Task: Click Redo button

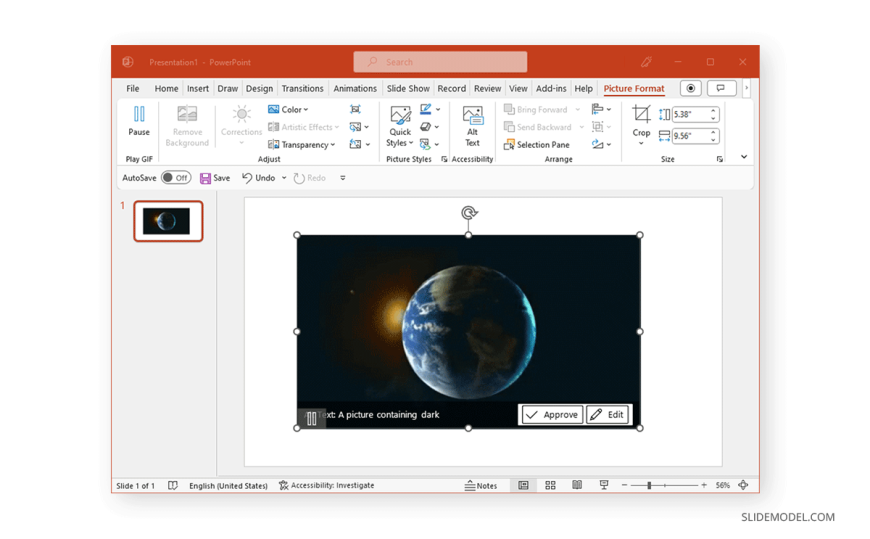Action: pos(310,178)
